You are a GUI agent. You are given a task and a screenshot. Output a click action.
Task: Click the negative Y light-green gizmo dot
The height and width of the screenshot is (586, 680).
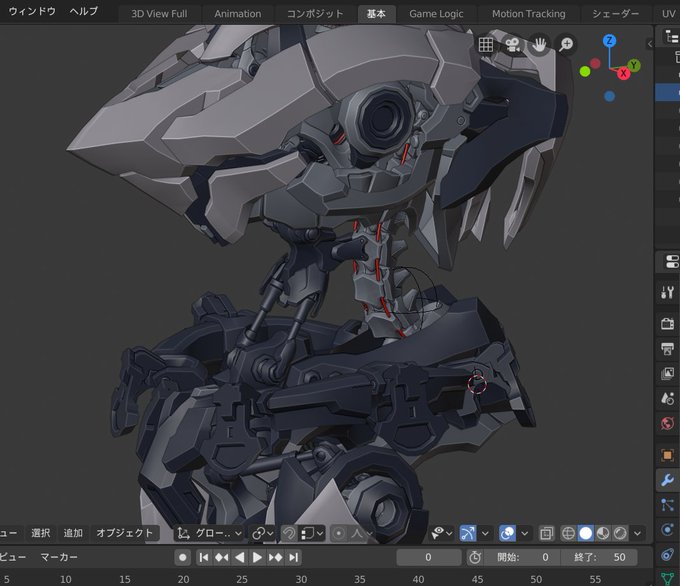(x=585, y=72)
